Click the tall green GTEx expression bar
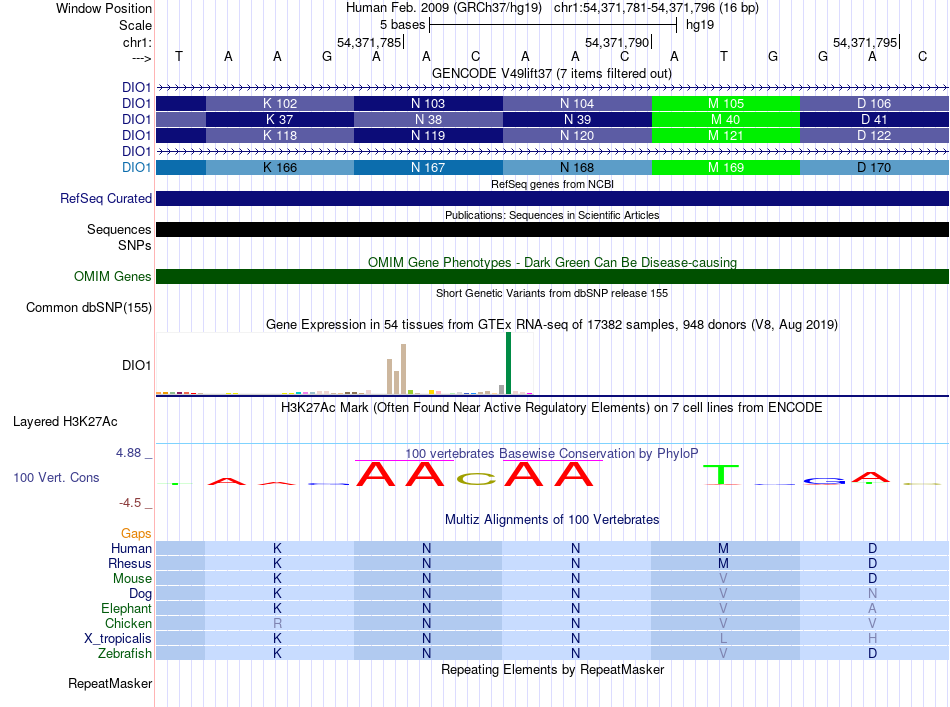The width and height of the screenshot is (950, 707). click(508, 363)
